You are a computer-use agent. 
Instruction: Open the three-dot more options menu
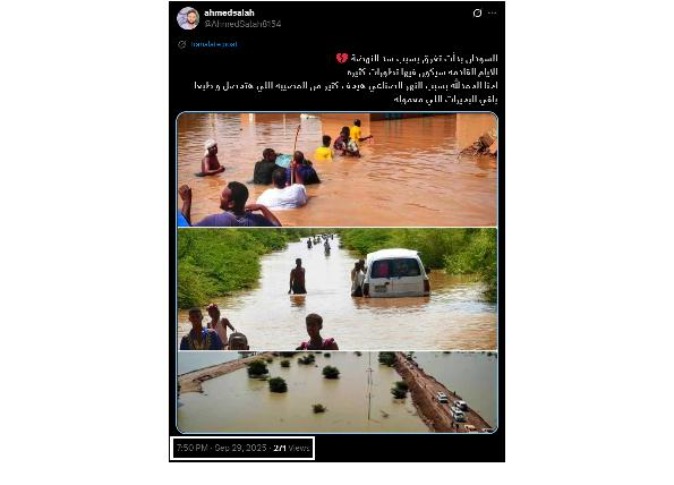coord(492,13)
